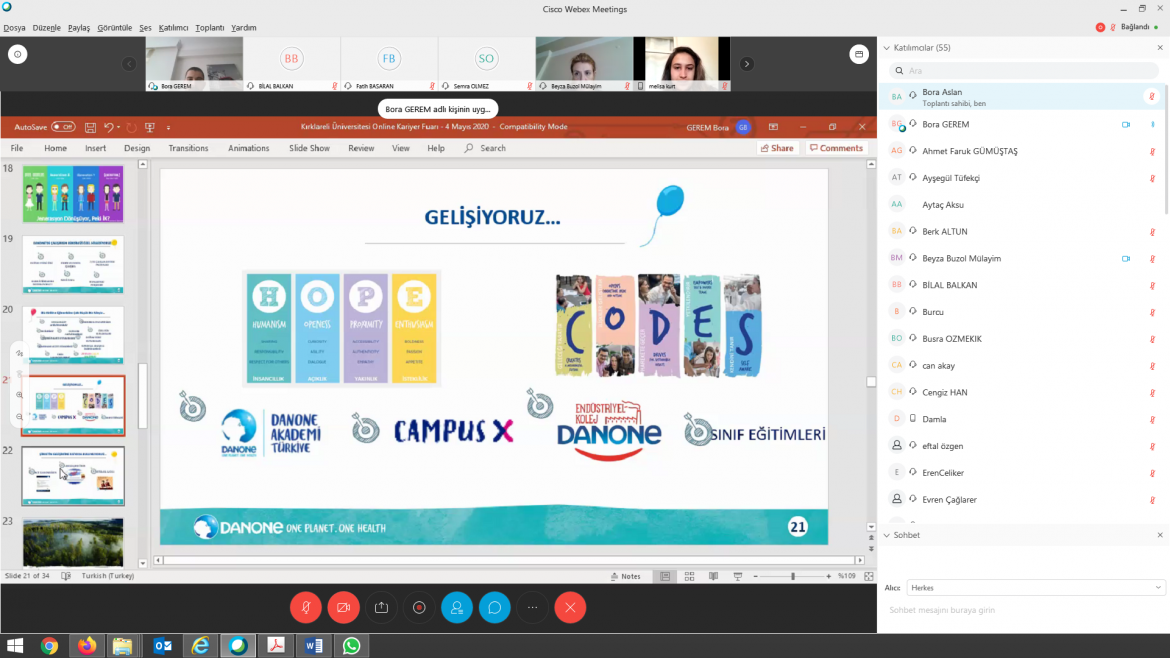Screen dimensions: 1170x658
Task: Toggle the chat panel button
Action: tap(495, 607)
